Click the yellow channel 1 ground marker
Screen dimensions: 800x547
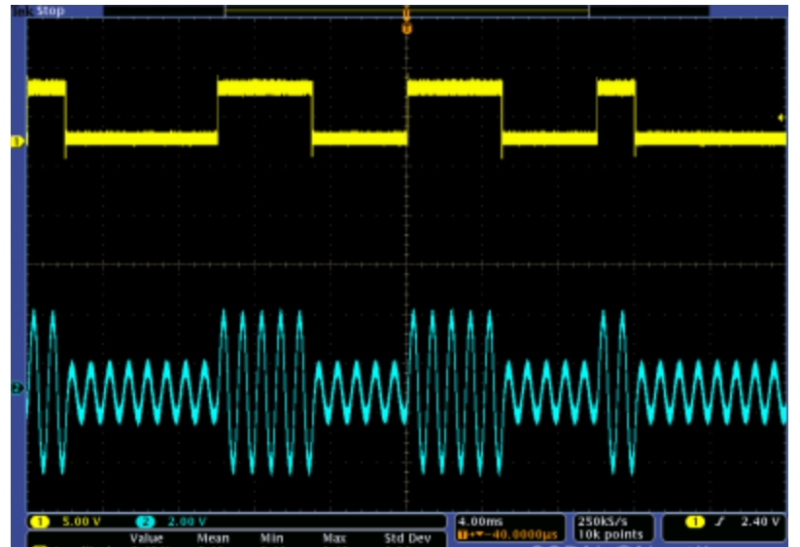click(x=16, y=143)
